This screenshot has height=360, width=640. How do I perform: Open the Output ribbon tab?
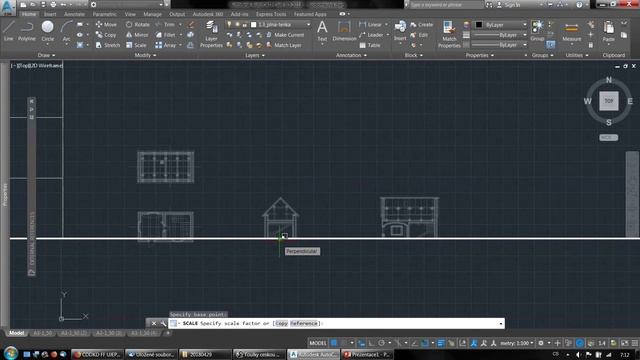coord(177,14)
